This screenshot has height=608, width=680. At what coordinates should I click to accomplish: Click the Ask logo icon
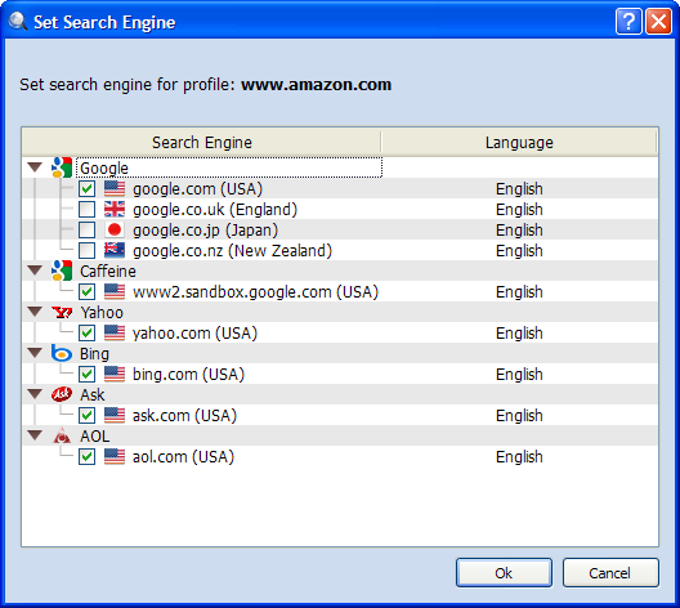point(62,395)
